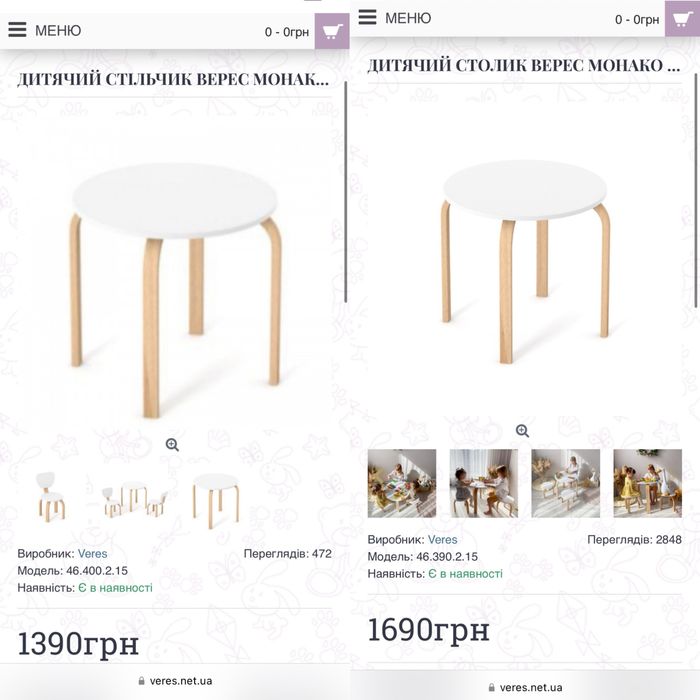Viewport: 700px width, 700px height.
Task: Click МЕНЮ label on right page
Action: pos(408,19)
